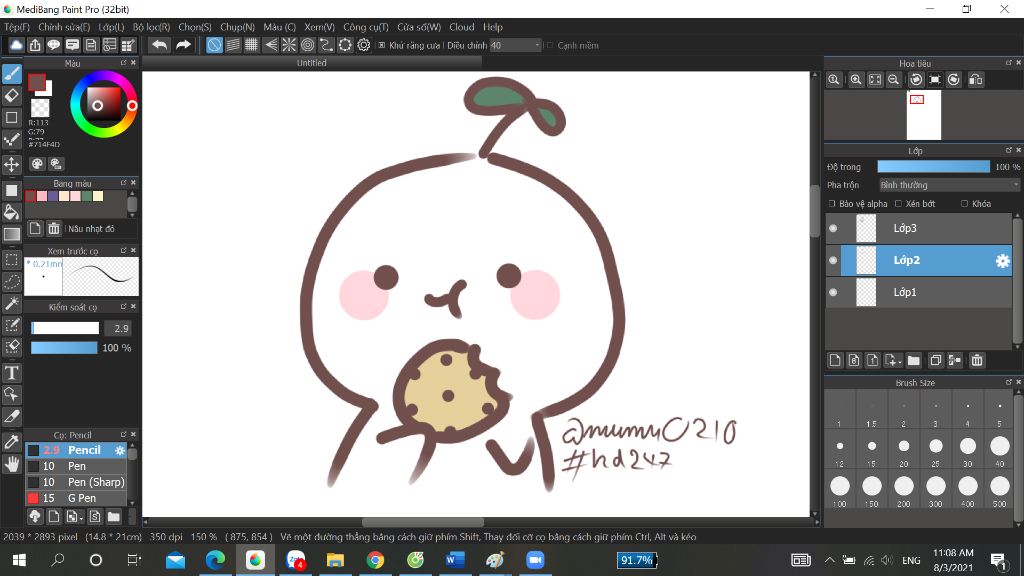Zoom out on the navigator
The width and height of the screenshot is (1024, 576).
pos(893,80)
